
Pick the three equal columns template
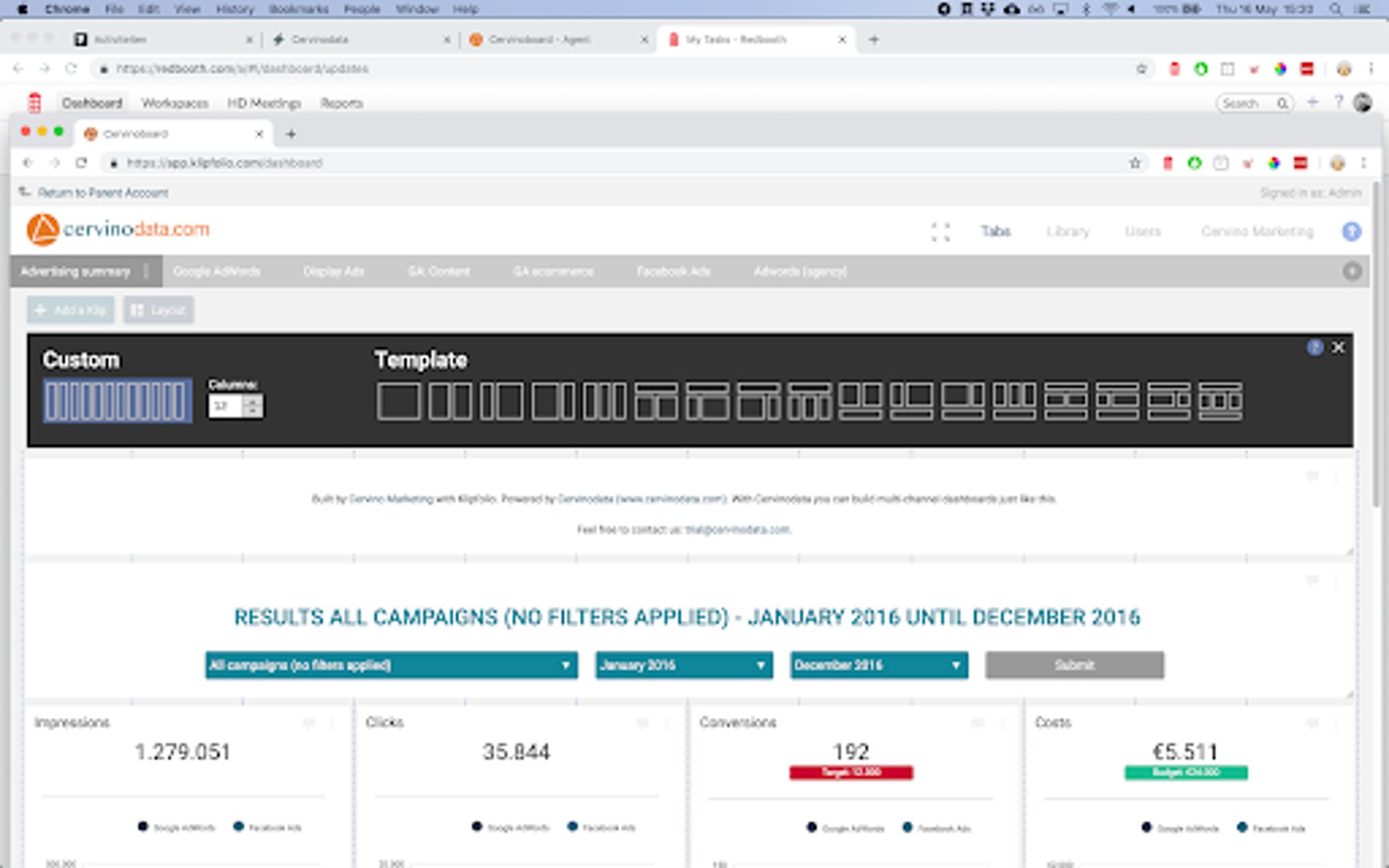[604, 401]
